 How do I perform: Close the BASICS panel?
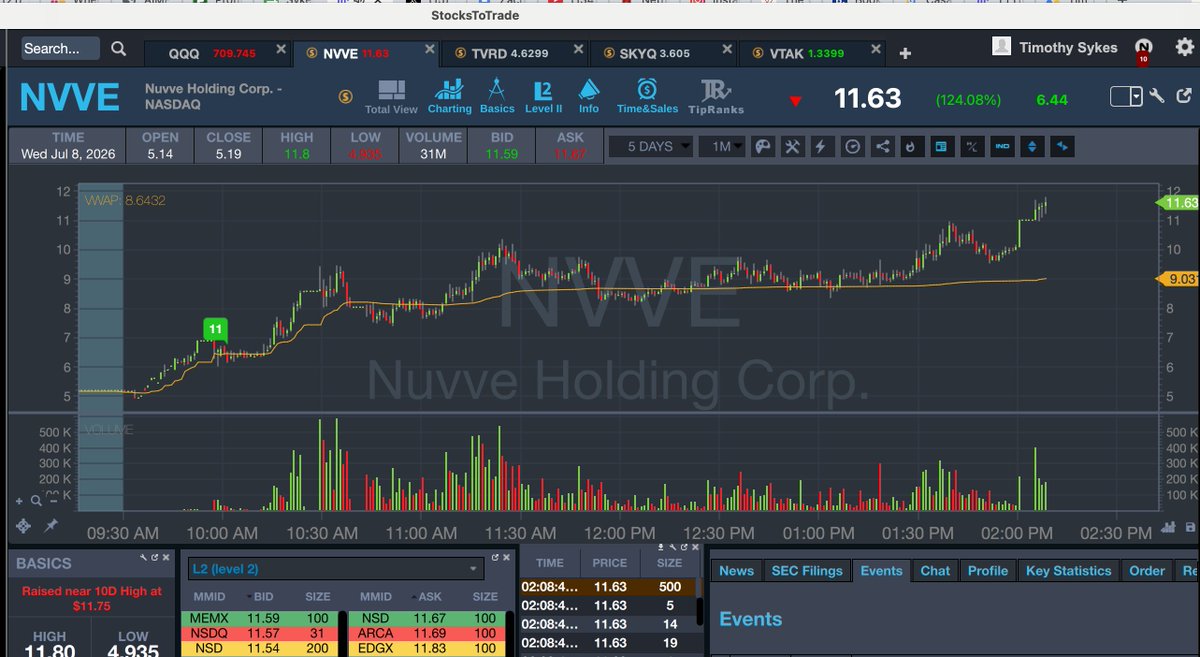coord(166,557)
